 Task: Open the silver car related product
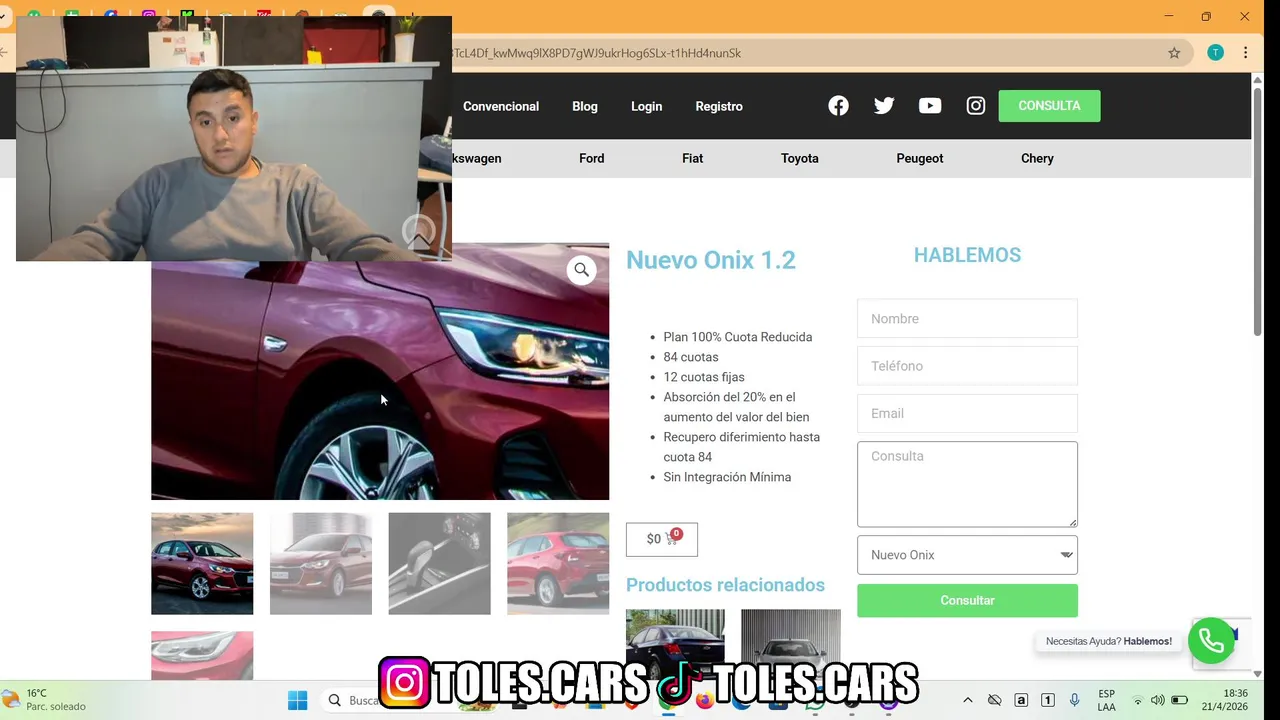point(791,645)
